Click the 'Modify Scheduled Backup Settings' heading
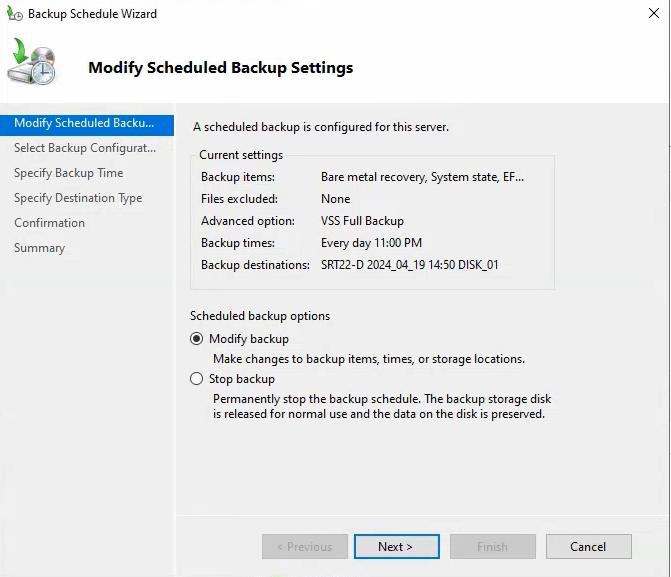The width and height of the screenshot is (671, 577). tap(220, 68)
